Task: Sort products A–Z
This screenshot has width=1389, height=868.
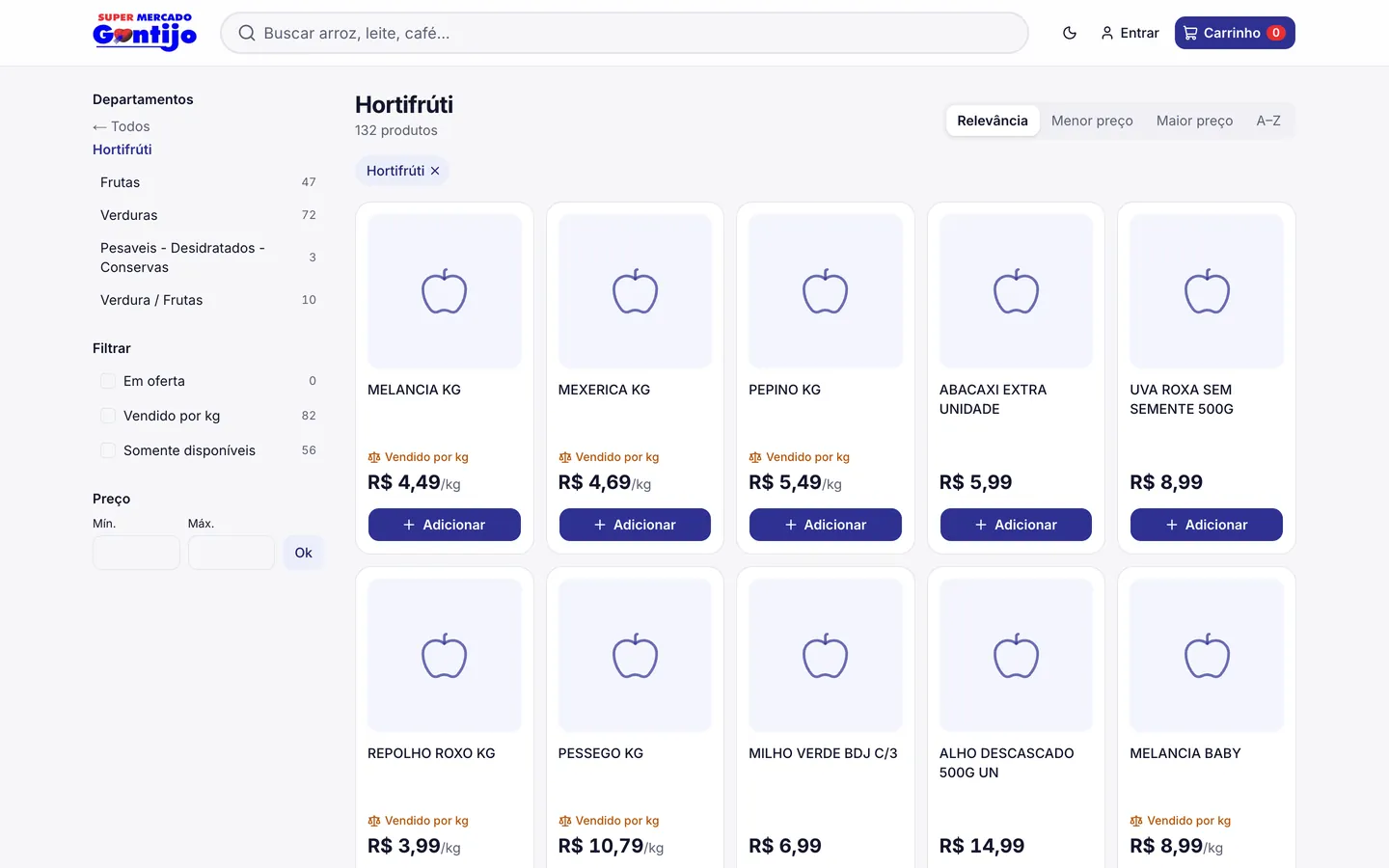Action: point(1268,121)
